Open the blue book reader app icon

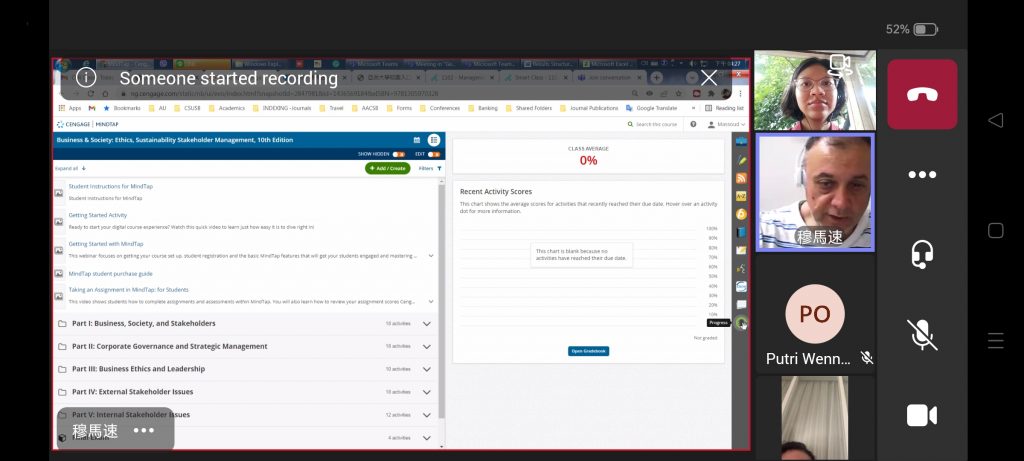(x=741, y=232)
